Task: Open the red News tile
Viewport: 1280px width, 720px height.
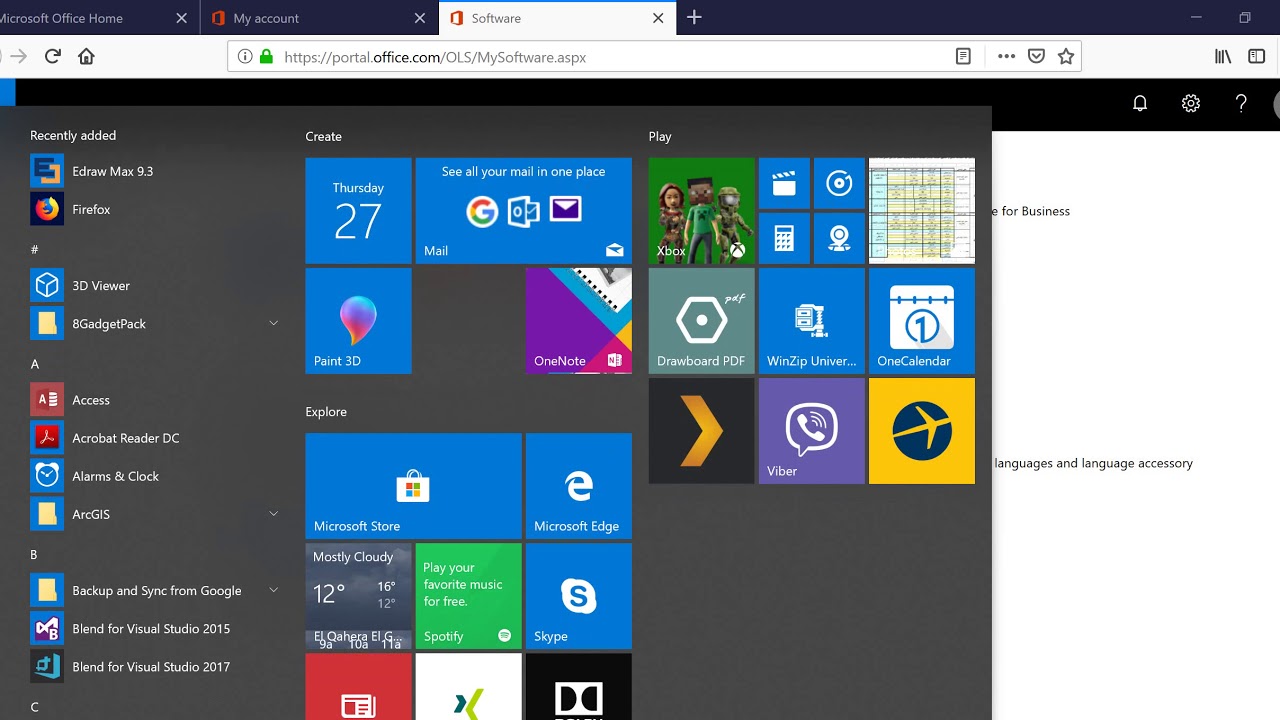Action: (358, 687)
